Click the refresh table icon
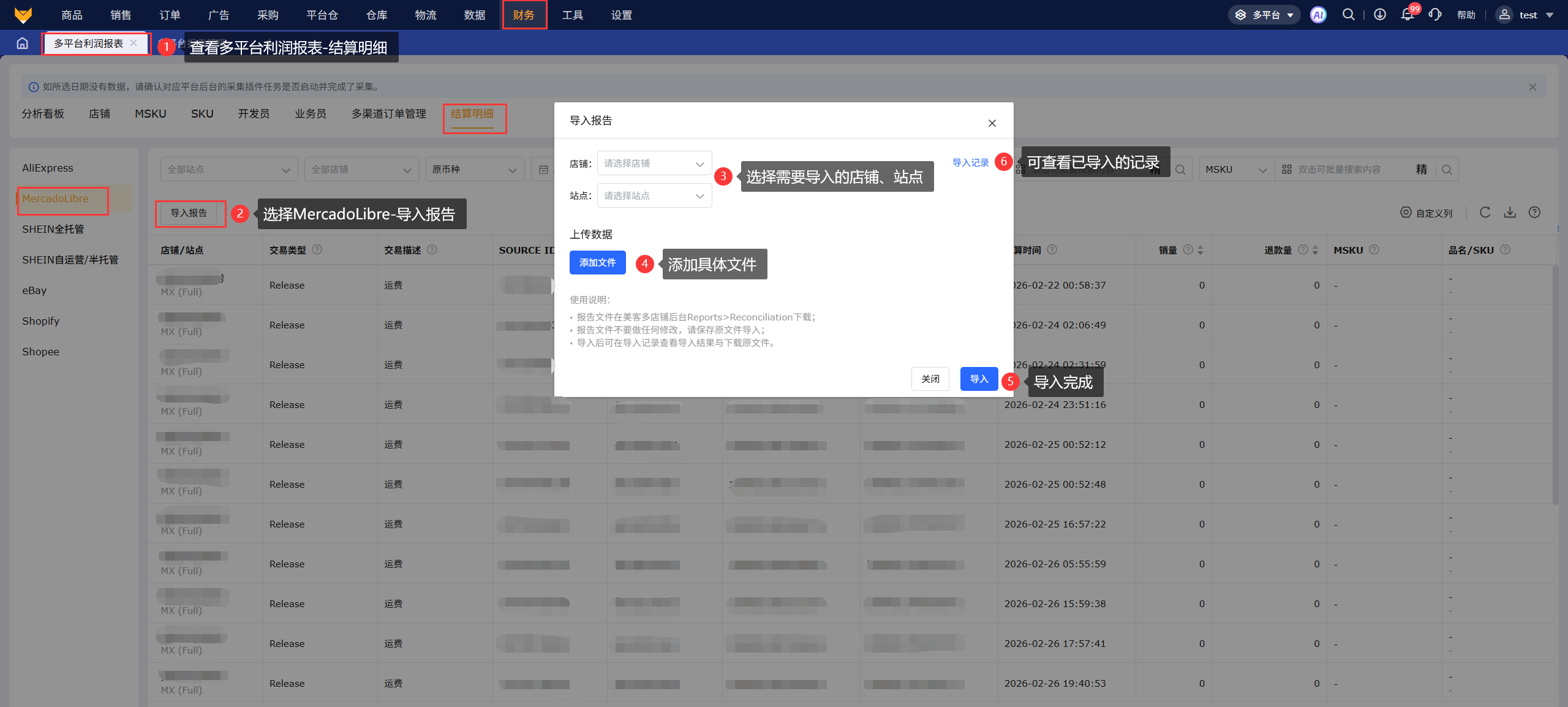Viewport: 1568px width, 707px height. [x=1485, y=213]
